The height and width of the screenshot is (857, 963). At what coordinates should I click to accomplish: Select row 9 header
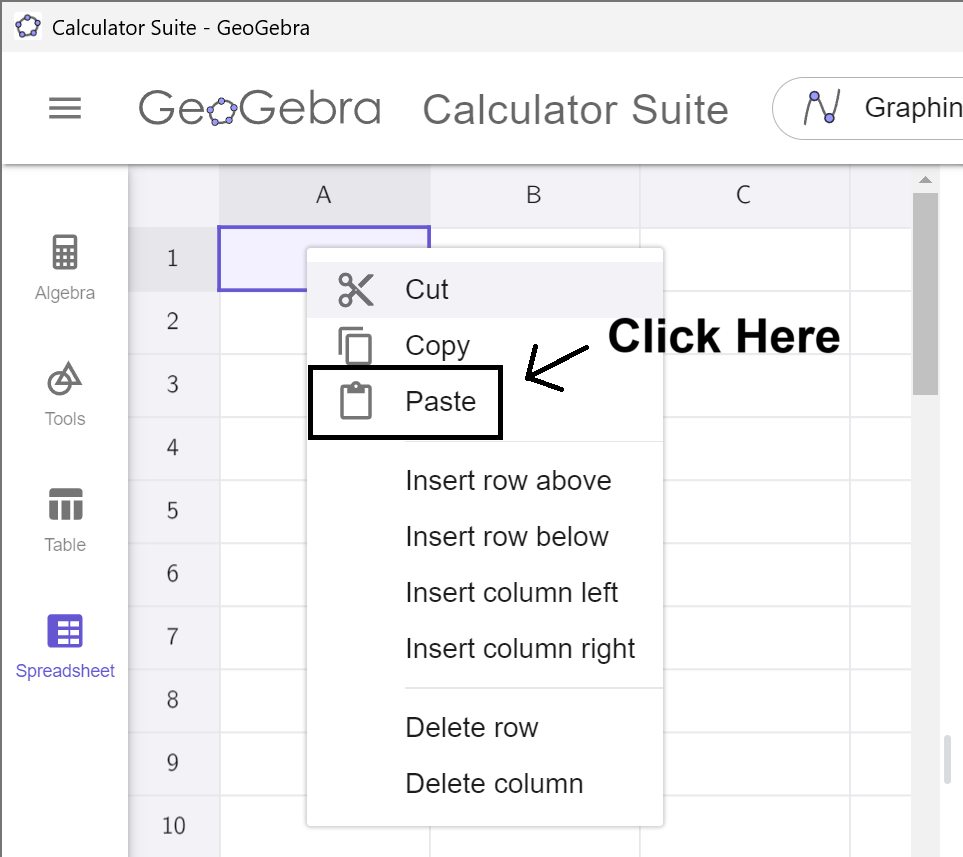[x=173, y=763]
